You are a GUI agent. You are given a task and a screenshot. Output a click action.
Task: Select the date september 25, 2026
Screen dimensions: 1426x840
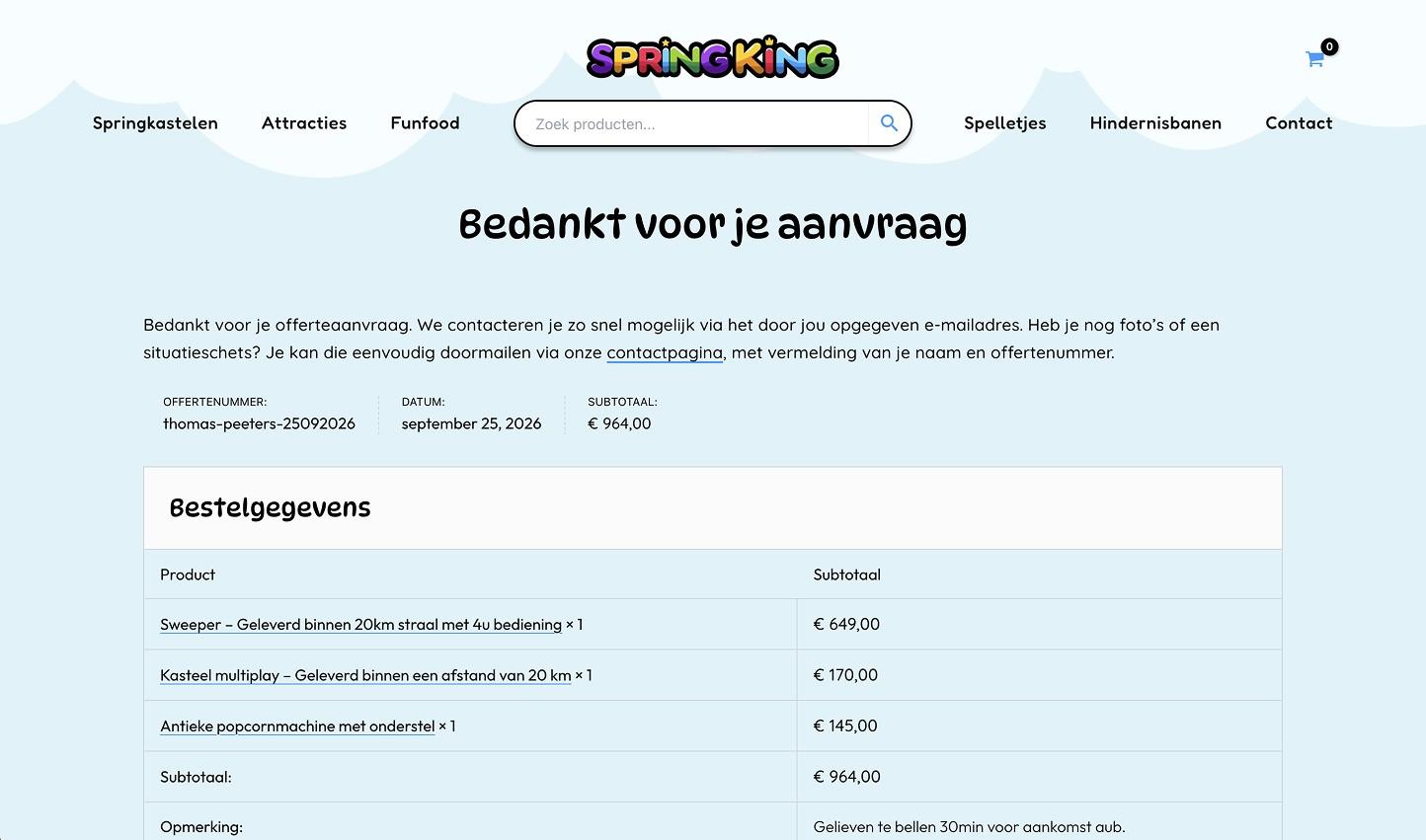click(471, 423)
